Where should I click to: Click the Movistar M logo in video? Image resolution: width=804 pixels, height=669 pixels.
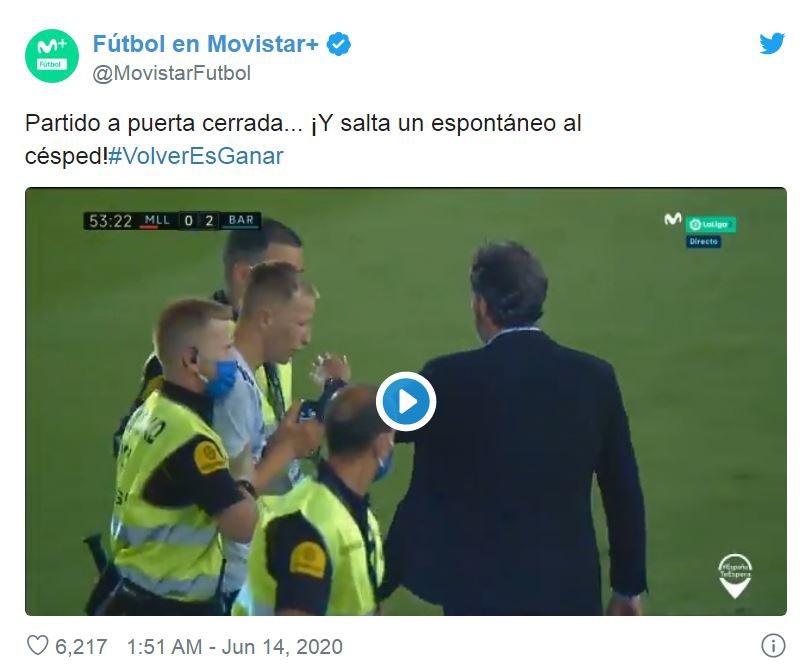click(x=673, y=219)
